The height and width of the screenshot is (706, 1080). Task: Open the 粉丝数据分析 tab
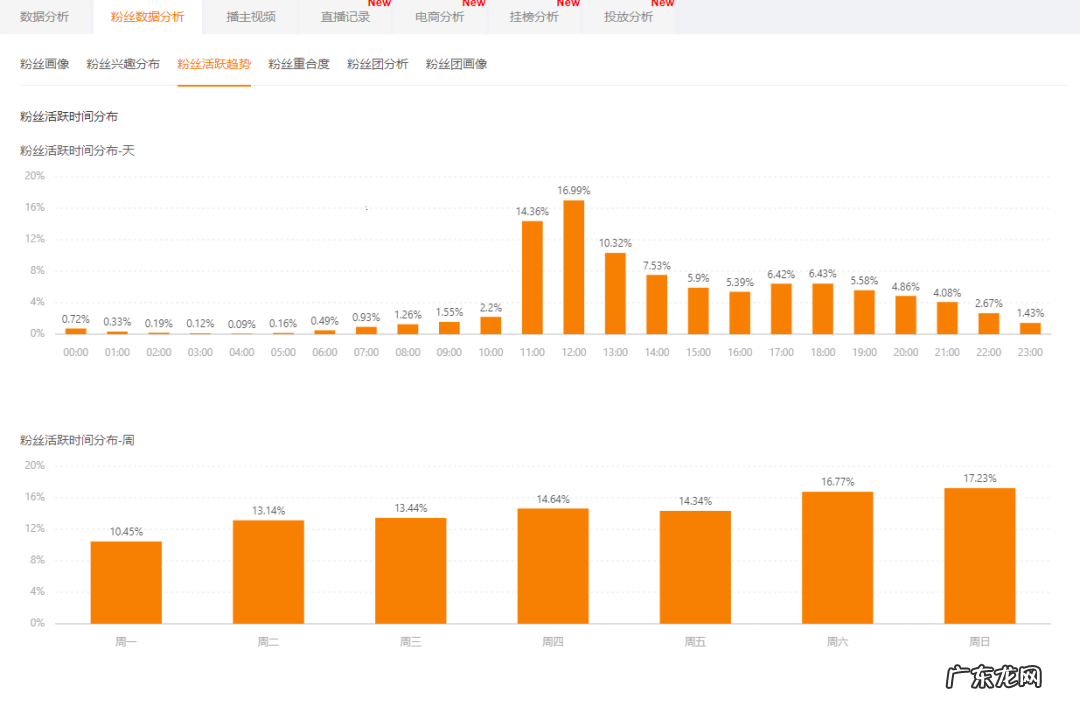point(146,17)
